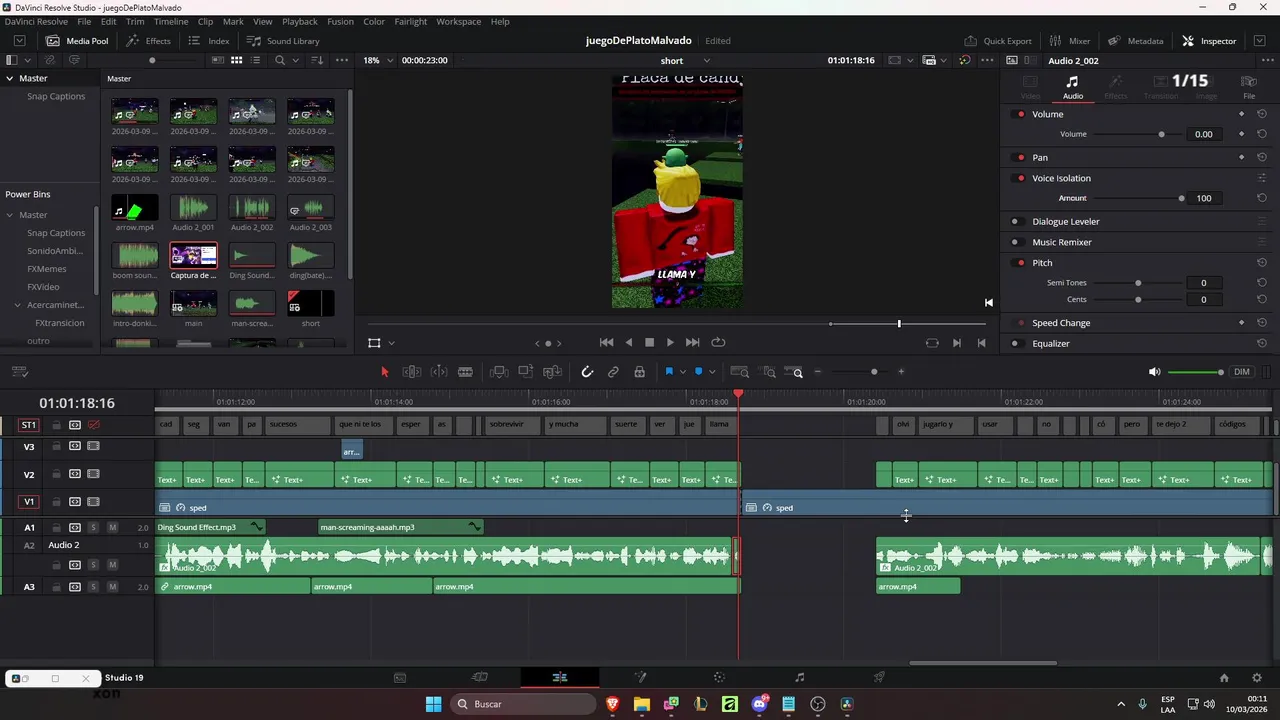Toggle the Sound Library panel
The width and height of the screenshot is (1280, 720).
click(283, 41)
